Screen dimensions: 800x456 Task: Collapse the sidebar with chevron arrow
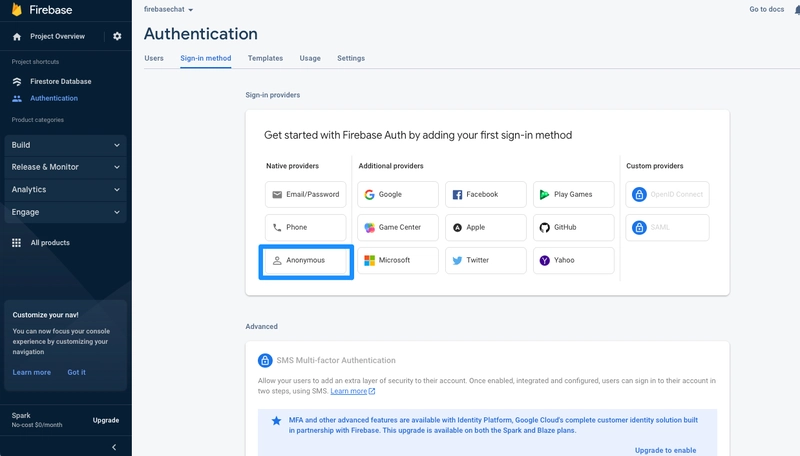[x=114, y=447]
